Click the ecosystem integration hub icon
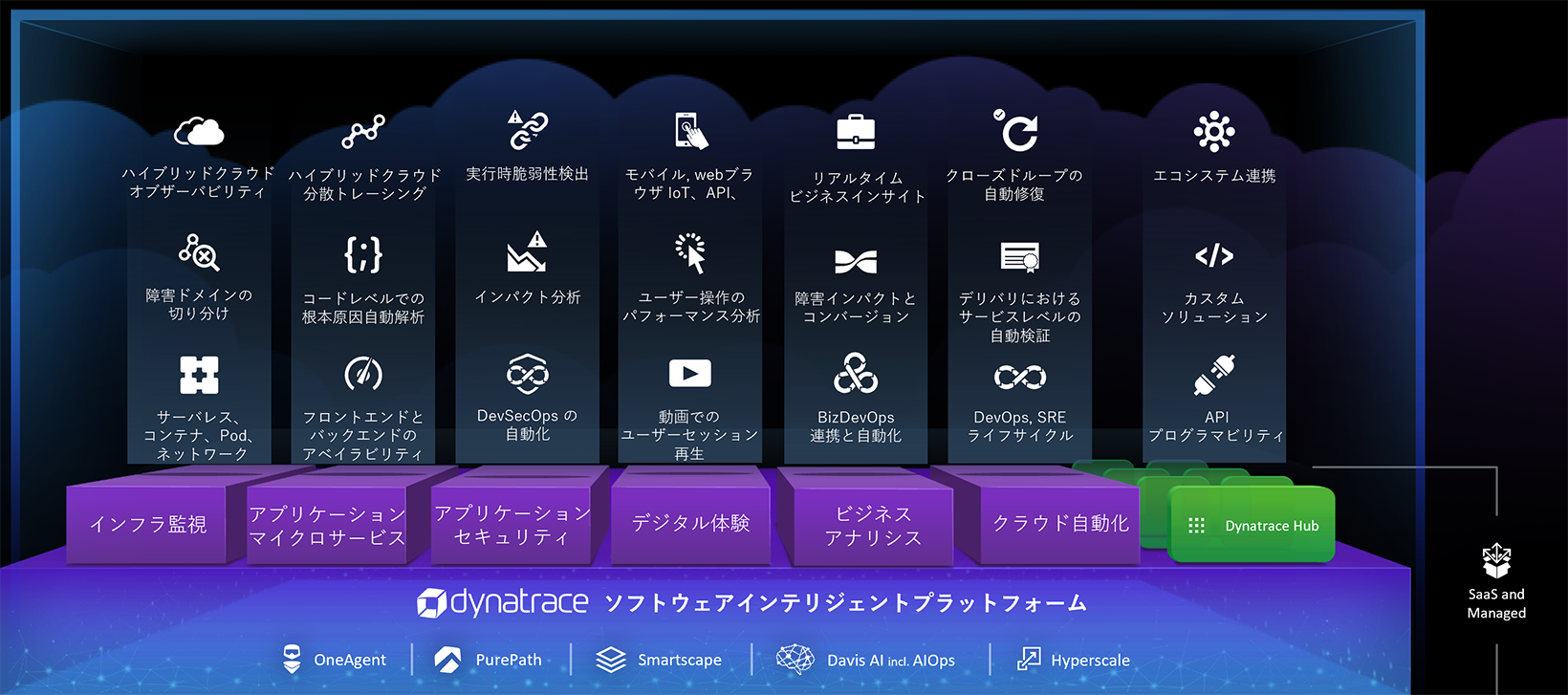 coord(1214,132)
